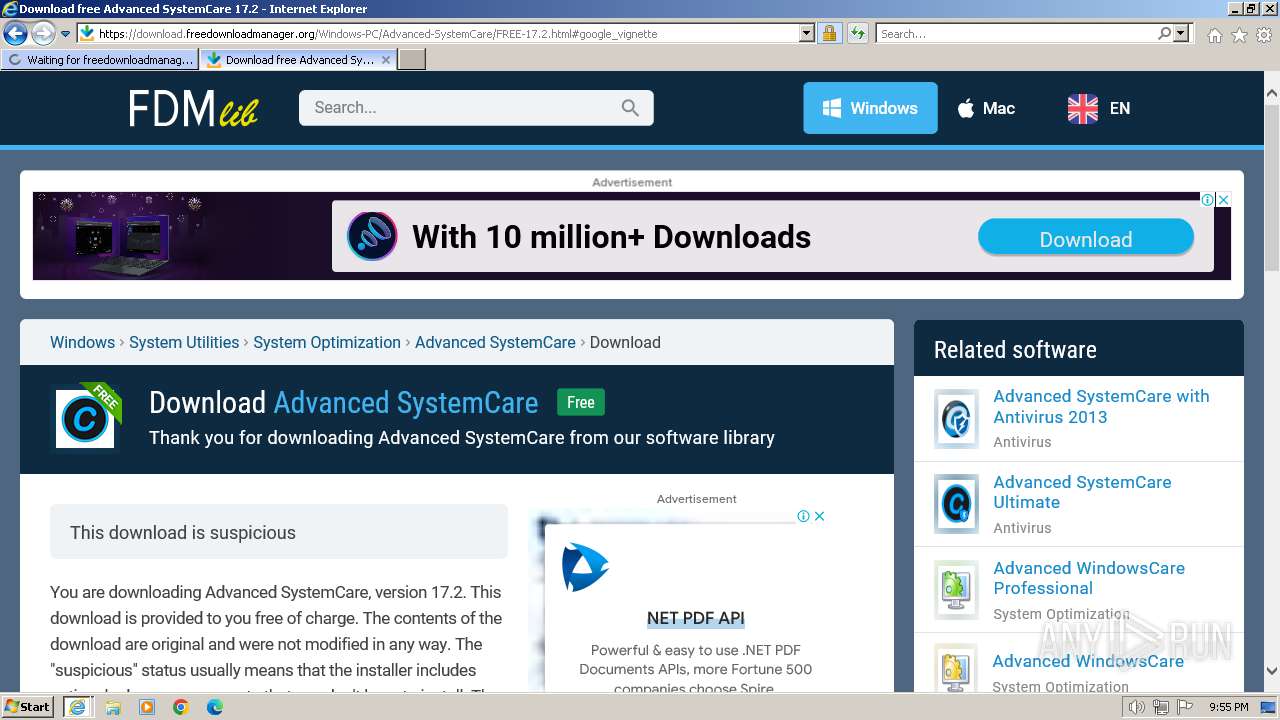Open the Advanced SystemCare breadcrumb link
Image resolution: width=1280 pixels, height=720 pixels.
pyautogui.click(x=495, y=342)
